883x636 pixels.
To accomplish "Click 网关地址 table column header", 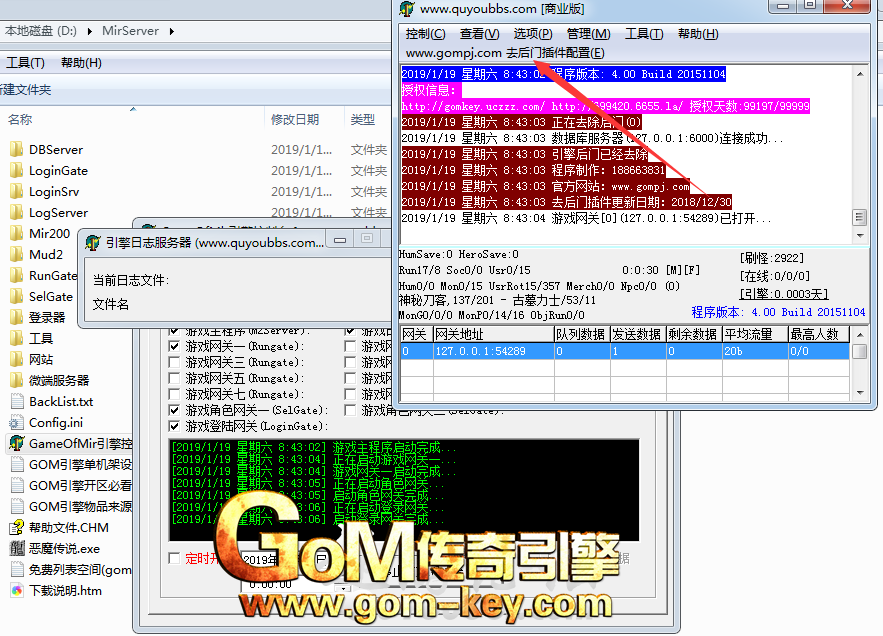I will pos(493,335).
